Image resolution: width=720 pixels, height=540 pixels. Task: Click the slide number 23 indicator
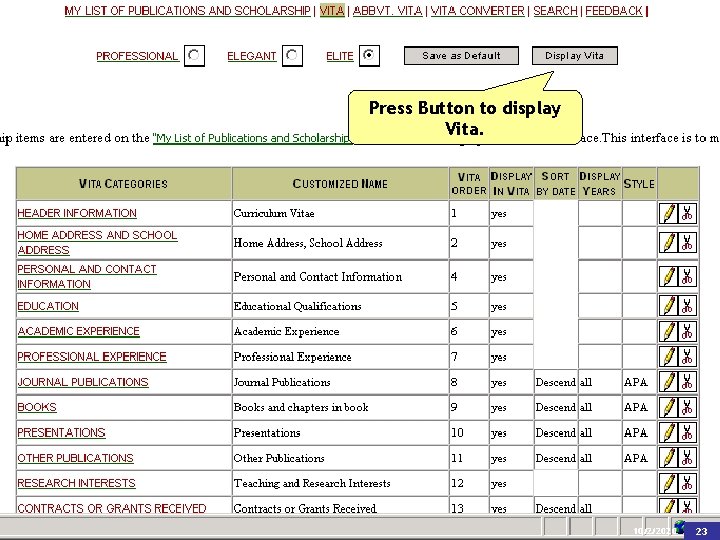(701, 531)
